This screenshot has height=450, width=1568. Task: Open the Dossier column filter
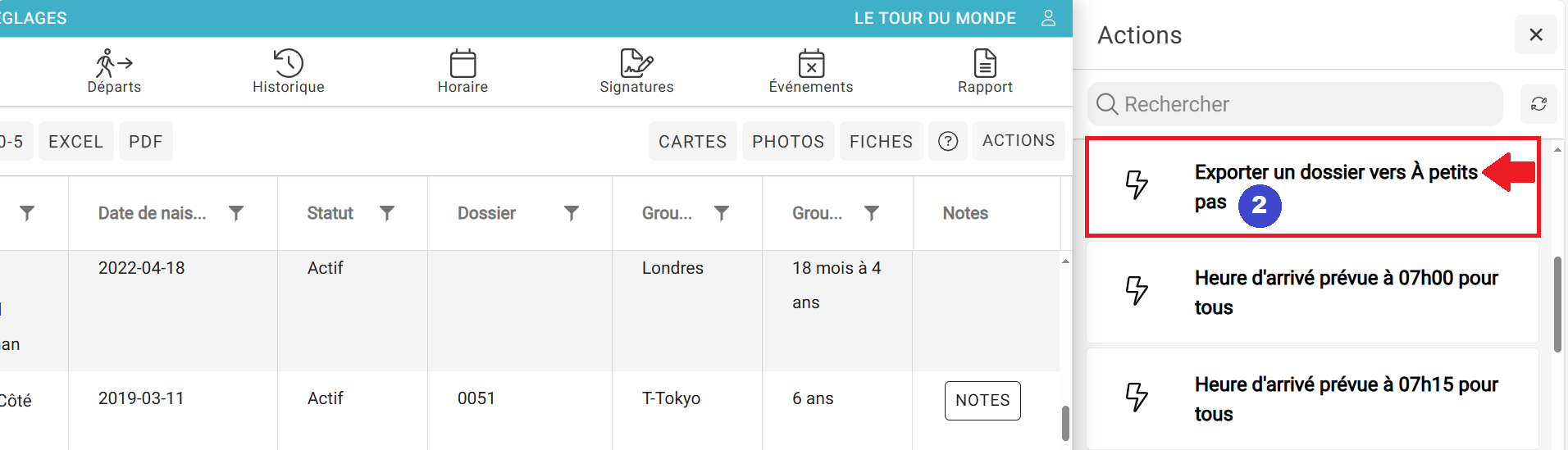tap(572, 213)
